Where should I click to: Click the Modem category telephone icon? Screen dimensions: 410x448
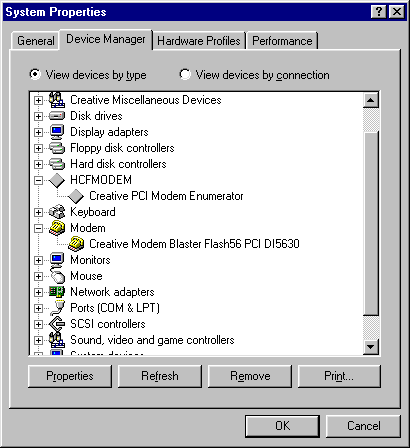[x=57, y=228]
